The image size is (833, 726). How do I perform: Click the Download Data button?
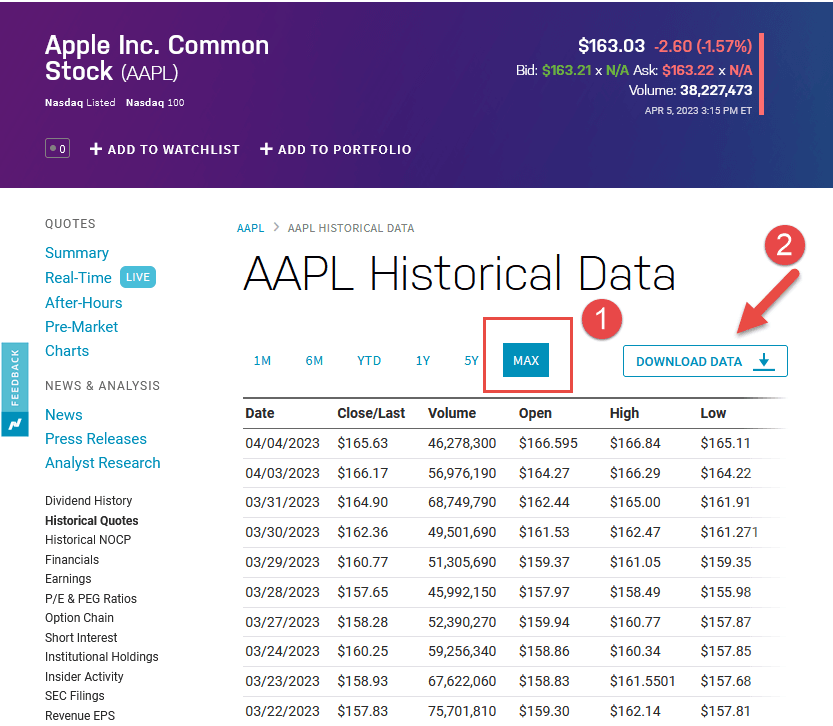tap(705, 361)
